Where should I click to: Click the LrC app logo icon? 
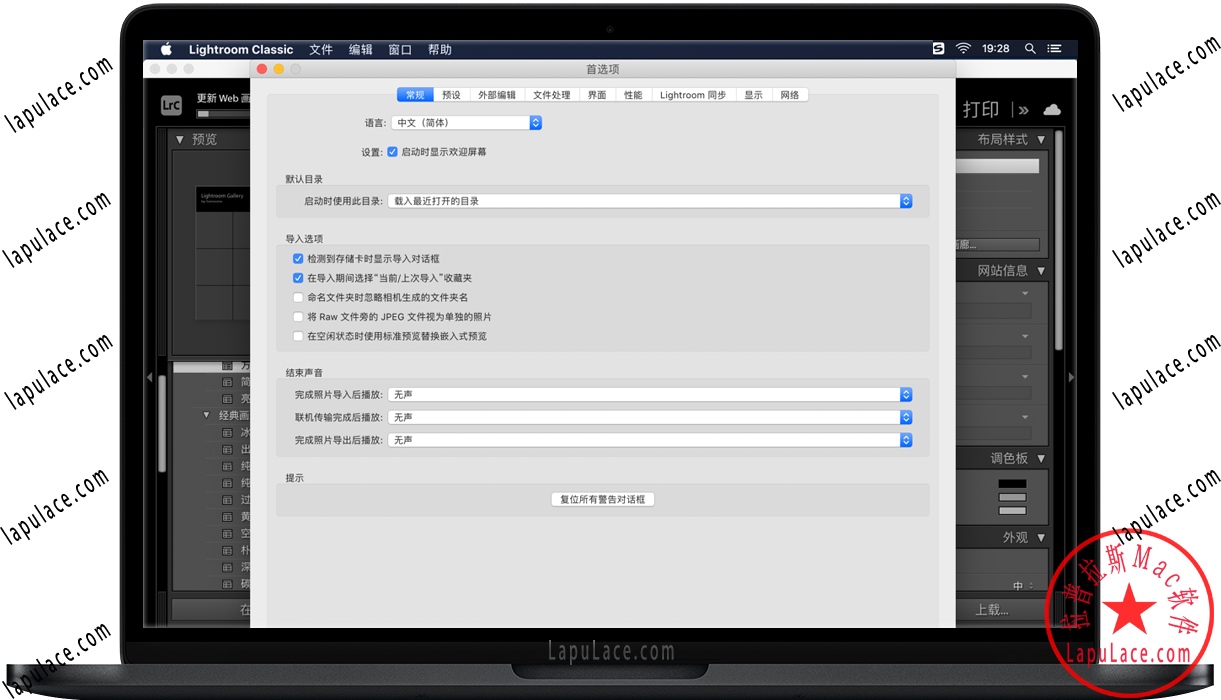click(x=169, y=104)
